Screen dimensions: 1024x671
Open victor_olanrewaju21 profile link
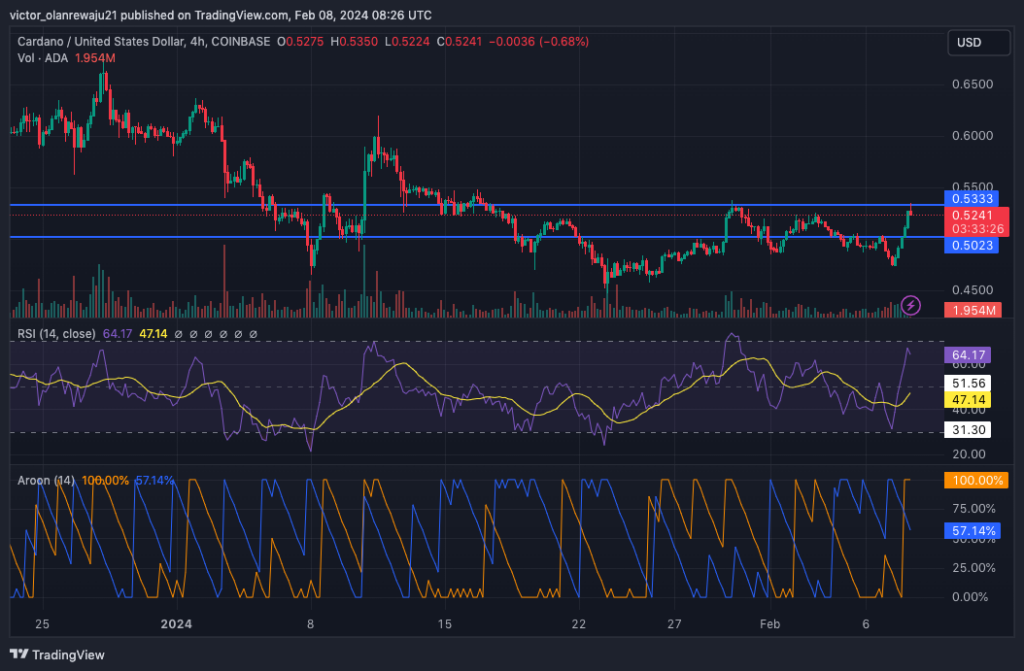tap(60, 15)
